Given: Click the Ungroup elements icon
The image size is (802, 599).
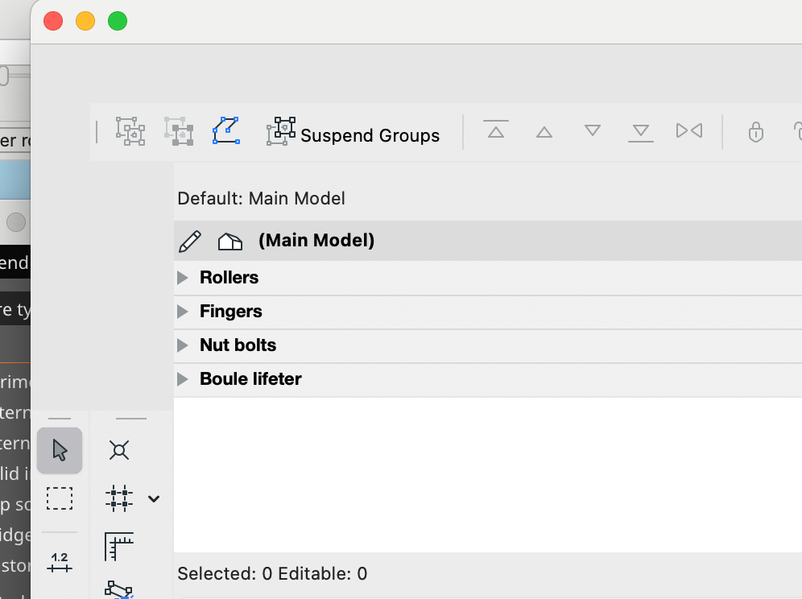Looking at the screenshot, I should click(179, 131).
